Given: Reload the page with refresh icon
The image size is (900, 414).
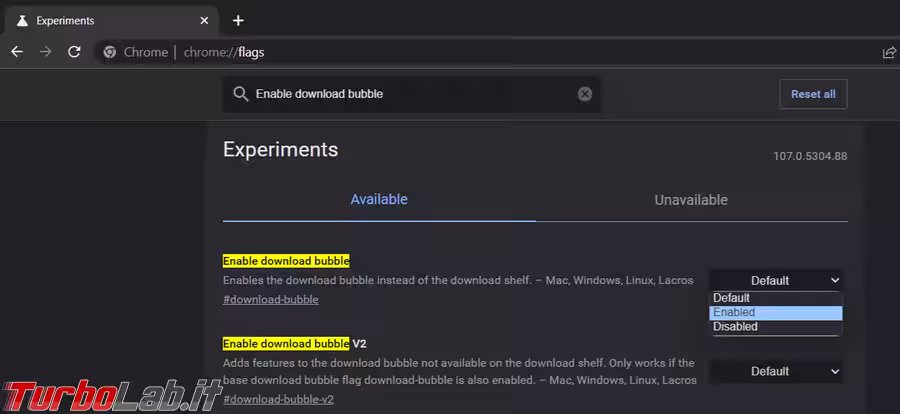Looking at the screenshot, I should [x=74, y=52].
